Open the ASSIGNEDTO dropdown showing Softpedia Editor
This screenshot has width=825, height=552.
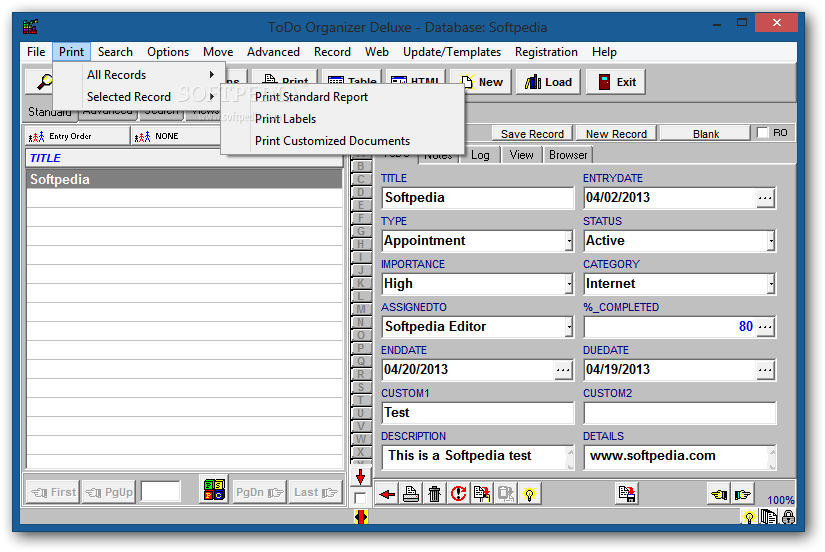click(569, 327)
